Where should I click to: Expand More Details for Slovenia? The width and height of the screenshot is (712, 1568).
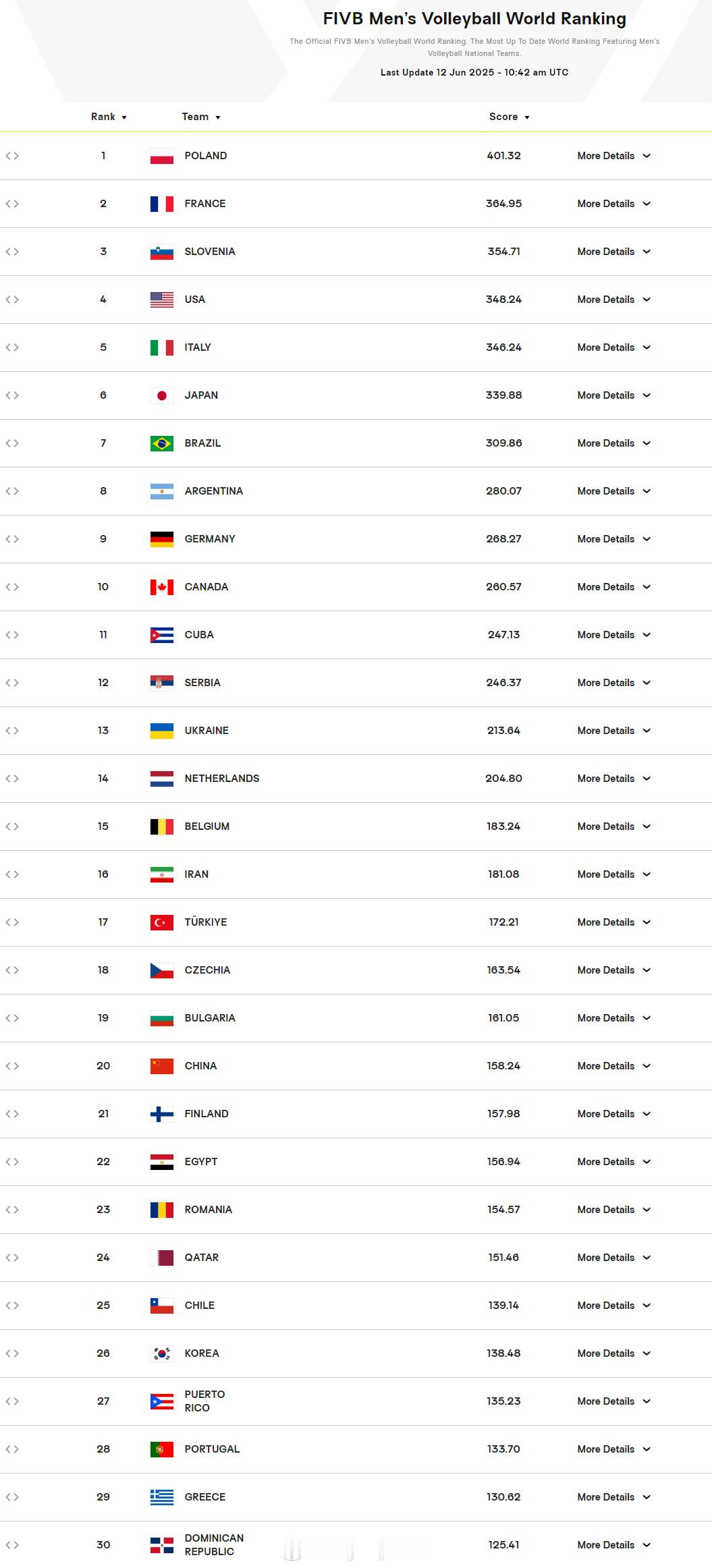point(613,252)
